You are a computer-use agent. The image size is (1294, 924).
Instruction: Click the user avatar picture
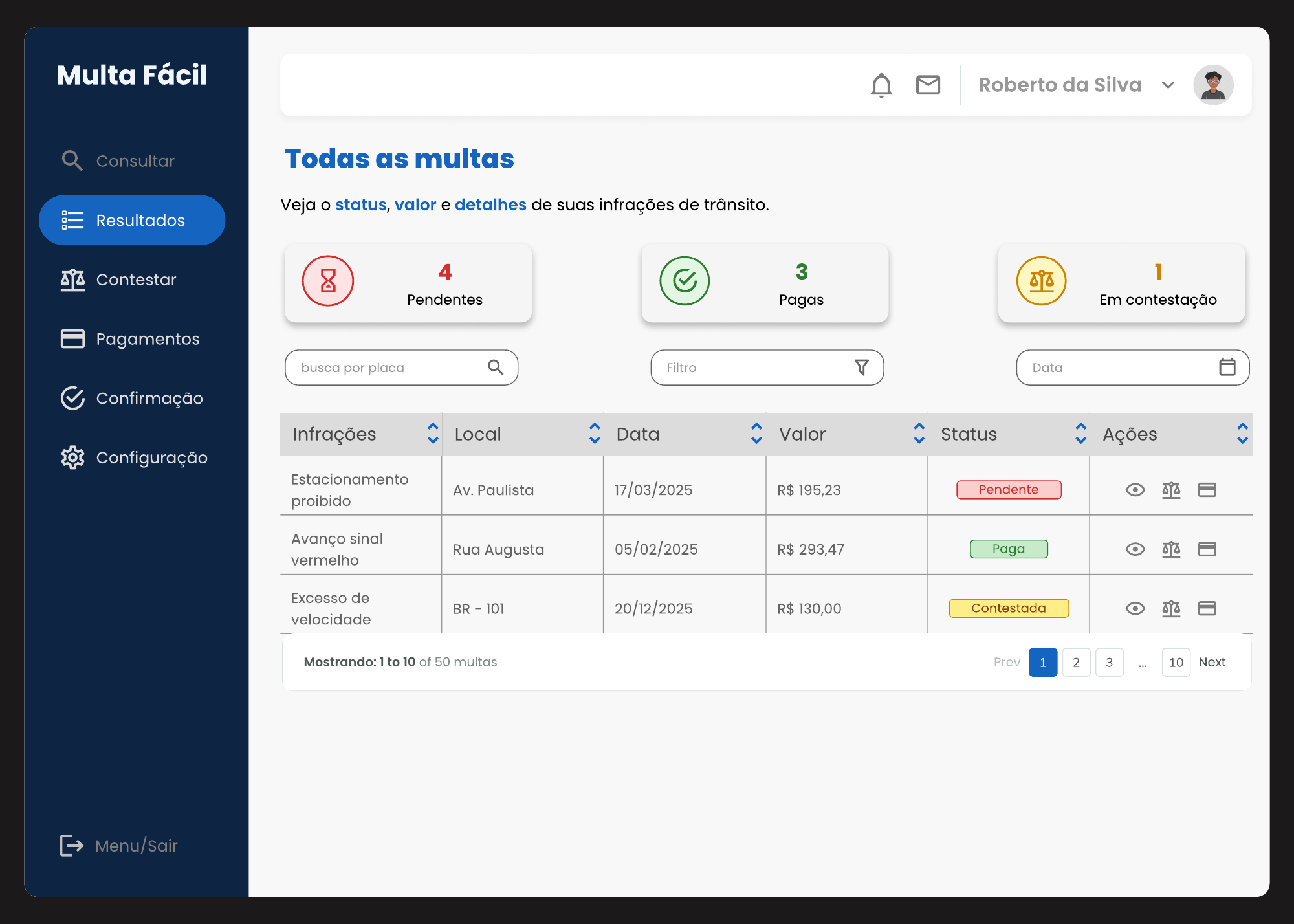pyautogui.click(x=1213, y=85)
